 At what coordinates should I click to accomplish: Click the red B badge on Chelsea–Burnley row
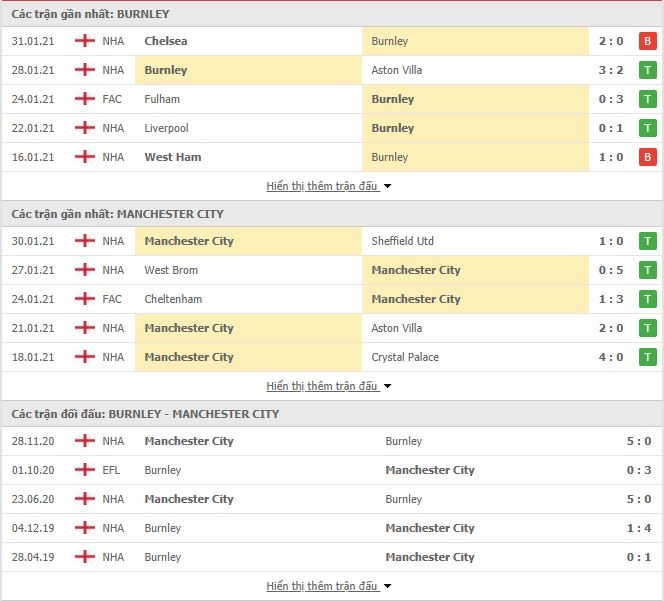pyautogui.click(x=647, y=41)
